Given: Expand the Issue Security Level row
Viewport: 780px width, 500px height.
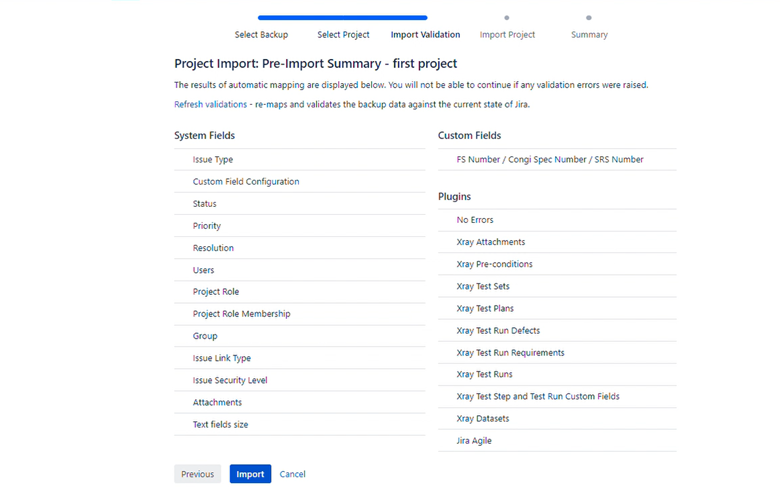Looking at the screenshot, I should tap(230, 380).
